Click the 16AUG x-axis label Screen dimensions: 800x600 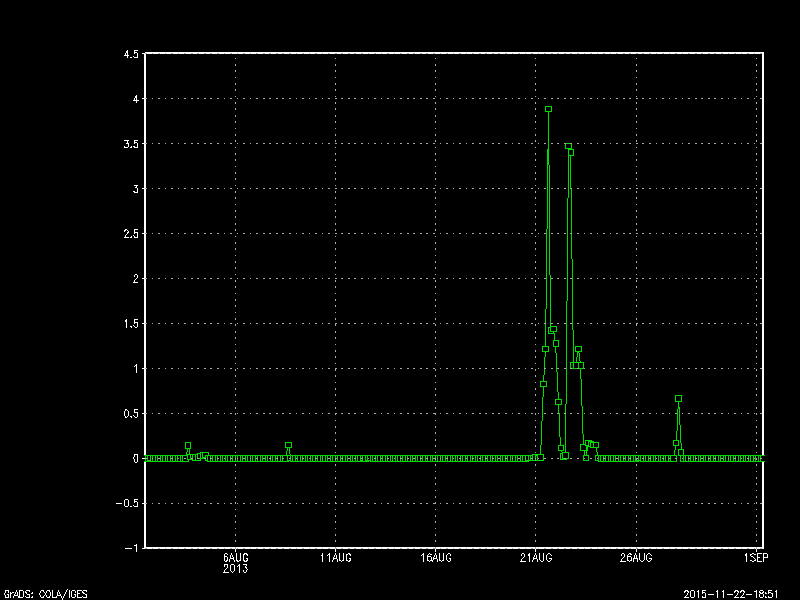(x=436, y=558)
